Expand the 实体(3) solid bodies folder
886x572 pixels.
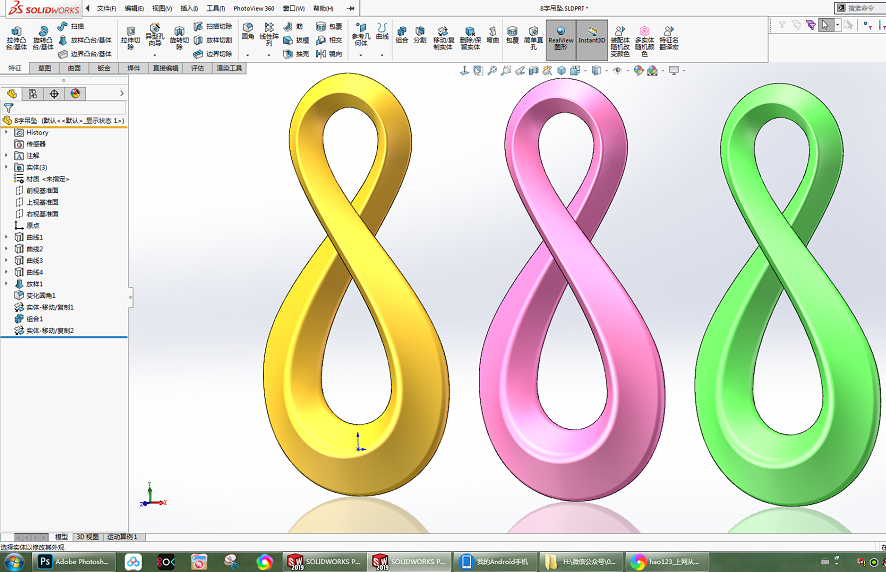point(7,167)
